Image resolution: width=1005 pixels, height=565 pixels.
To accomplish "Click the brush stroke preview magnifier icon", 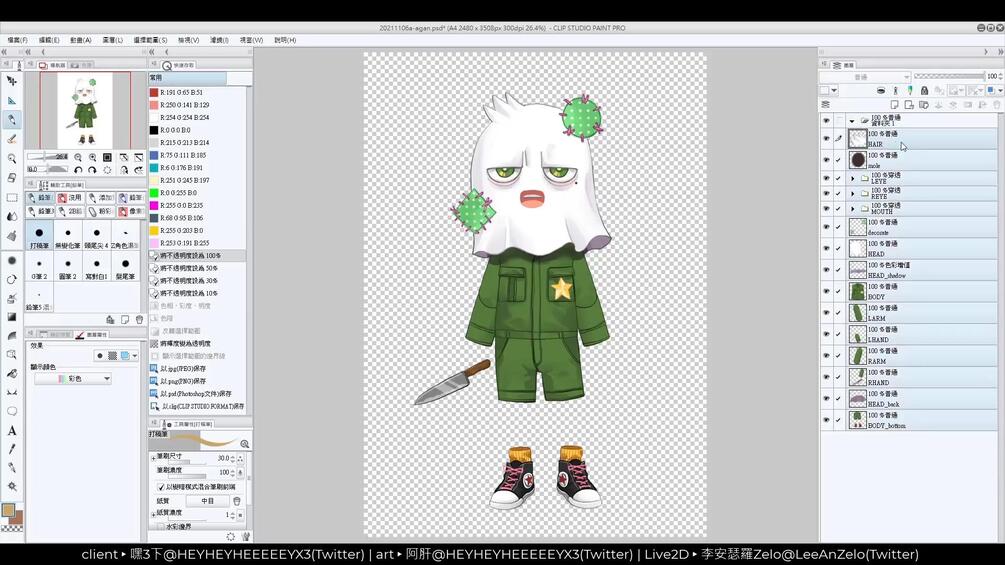I will [x=244, y=444].
